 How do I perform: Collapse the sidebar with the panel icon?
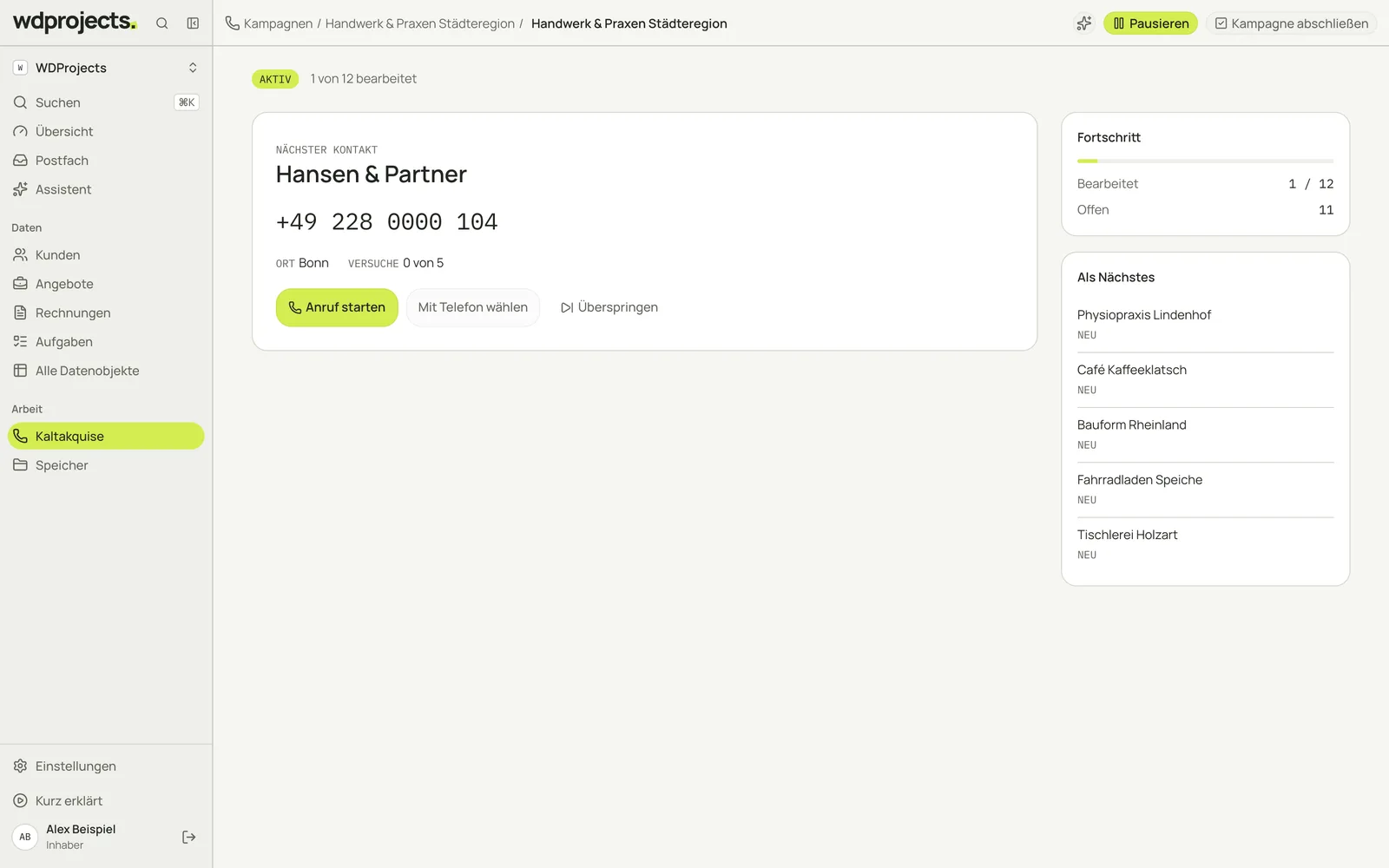tap(193, 23)
